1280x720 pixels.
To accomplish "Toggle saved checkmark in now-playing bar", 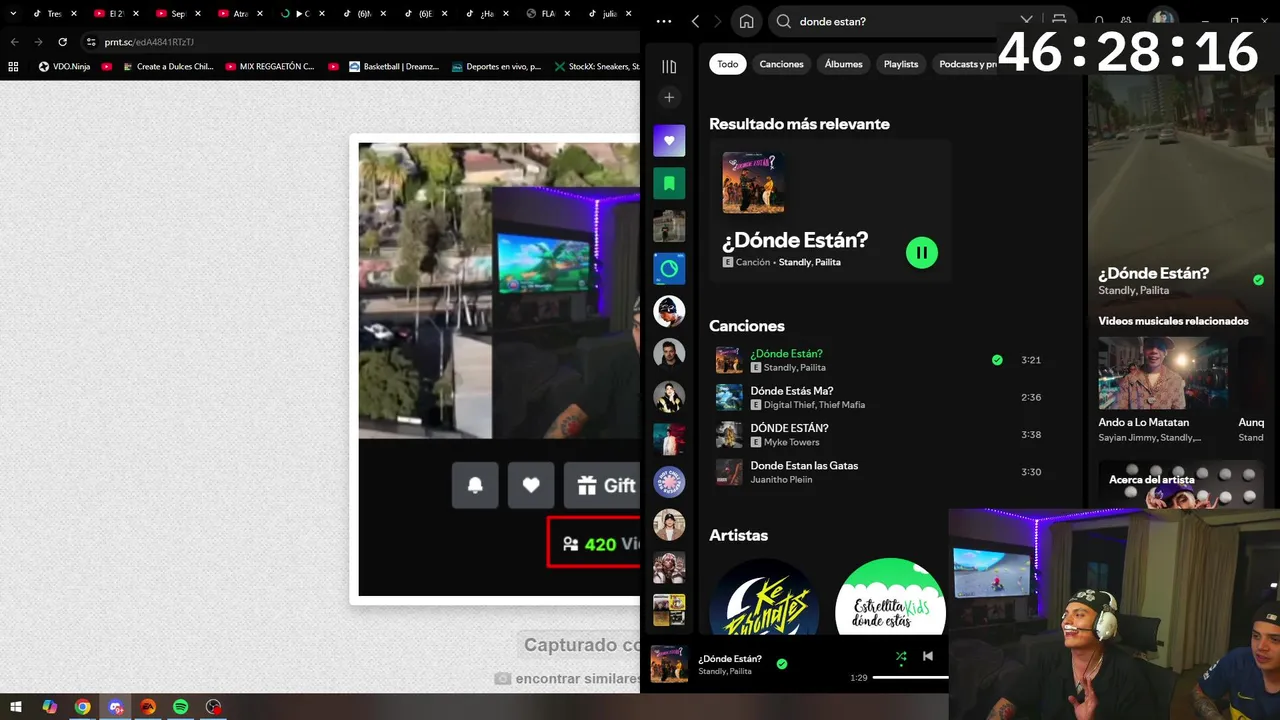I will click(782, 664).
